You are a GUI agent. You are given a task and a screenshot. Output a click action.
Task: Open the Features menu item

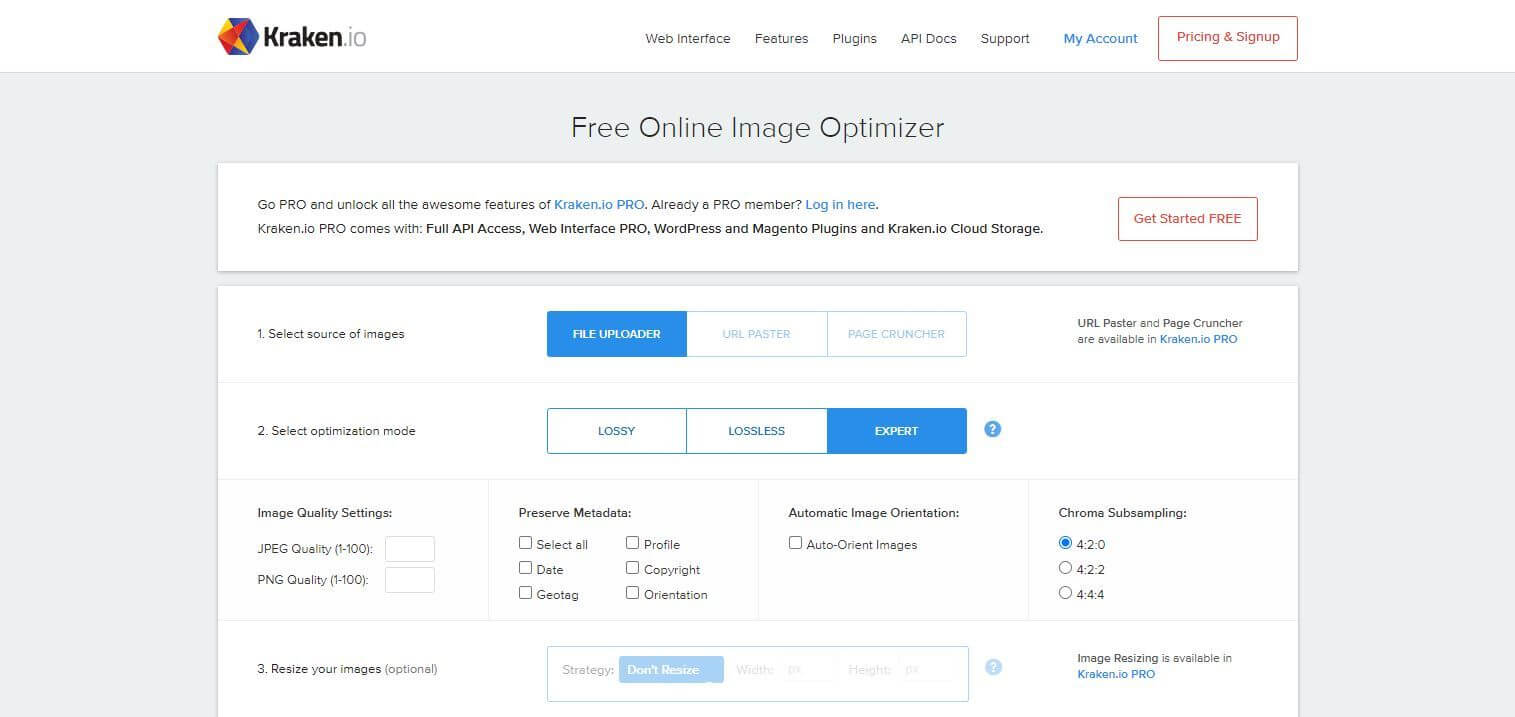(781, 39)
